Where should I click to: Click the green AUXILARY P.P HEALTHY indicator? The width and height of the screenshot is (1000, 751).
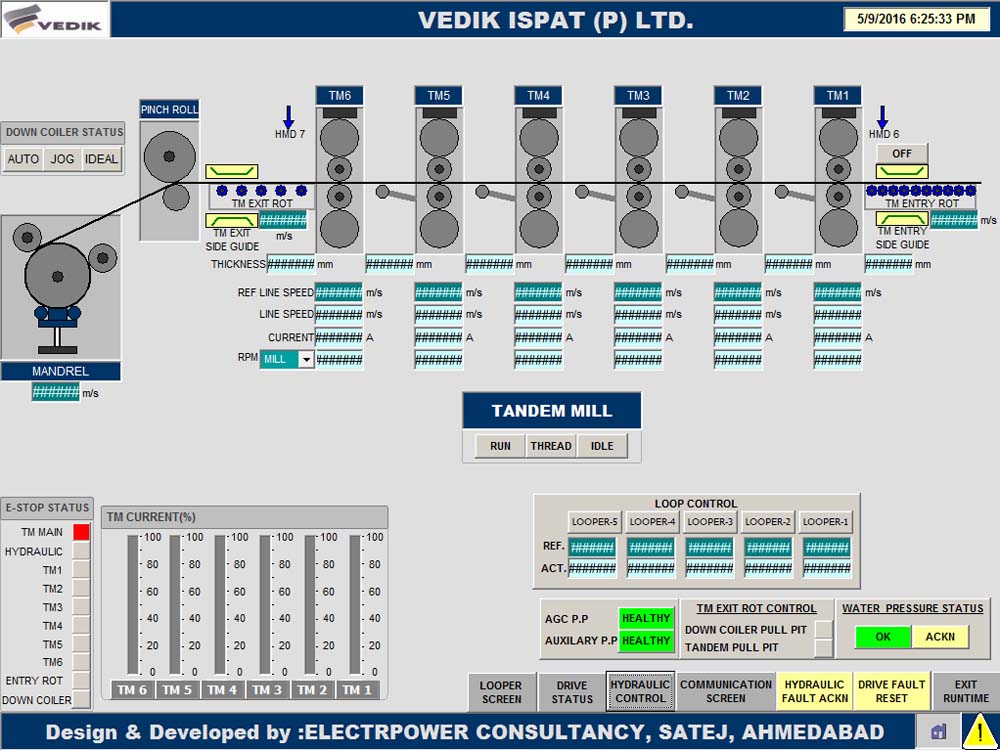tap(646, 640)
